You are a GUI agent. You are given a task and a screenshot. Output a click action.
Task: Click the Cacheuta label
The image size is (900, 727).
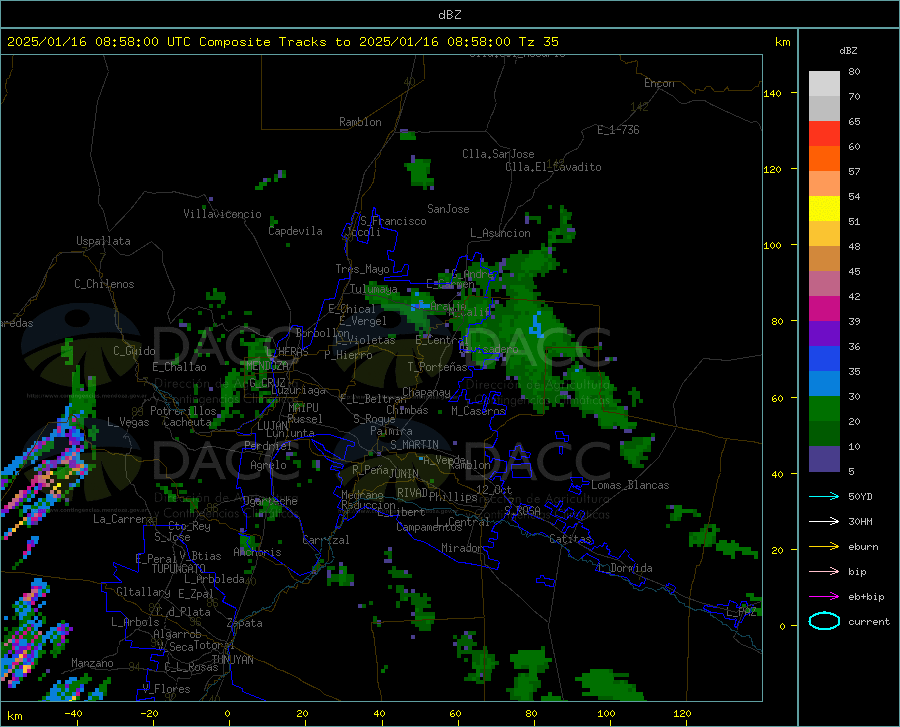(187, 422)
